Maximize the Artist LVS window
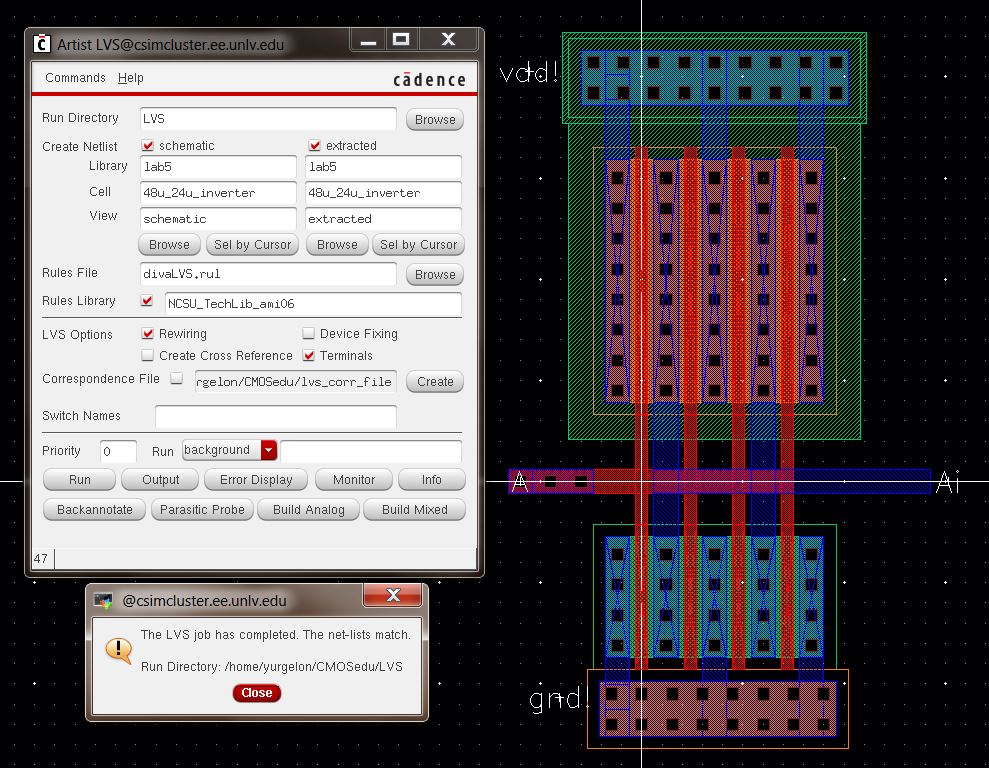The width and height of the screenshot is (989, 768). pyautogui.click(x=402, y=40)
